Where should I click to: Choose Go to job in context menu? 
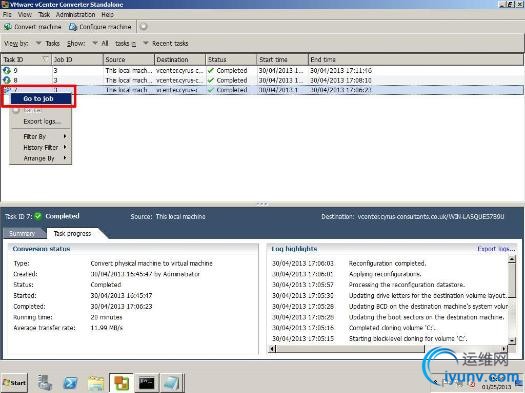[41, 98]
